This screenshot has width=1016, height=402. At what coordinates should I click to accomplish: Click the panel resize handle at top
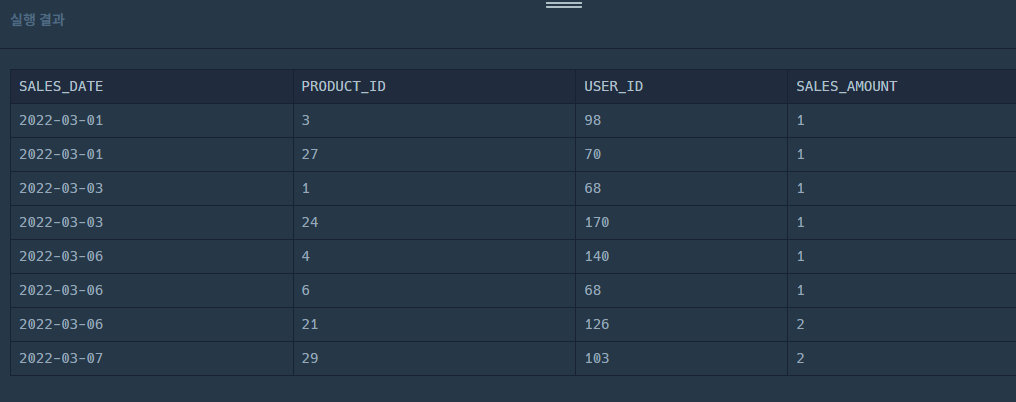click(564, 5)
